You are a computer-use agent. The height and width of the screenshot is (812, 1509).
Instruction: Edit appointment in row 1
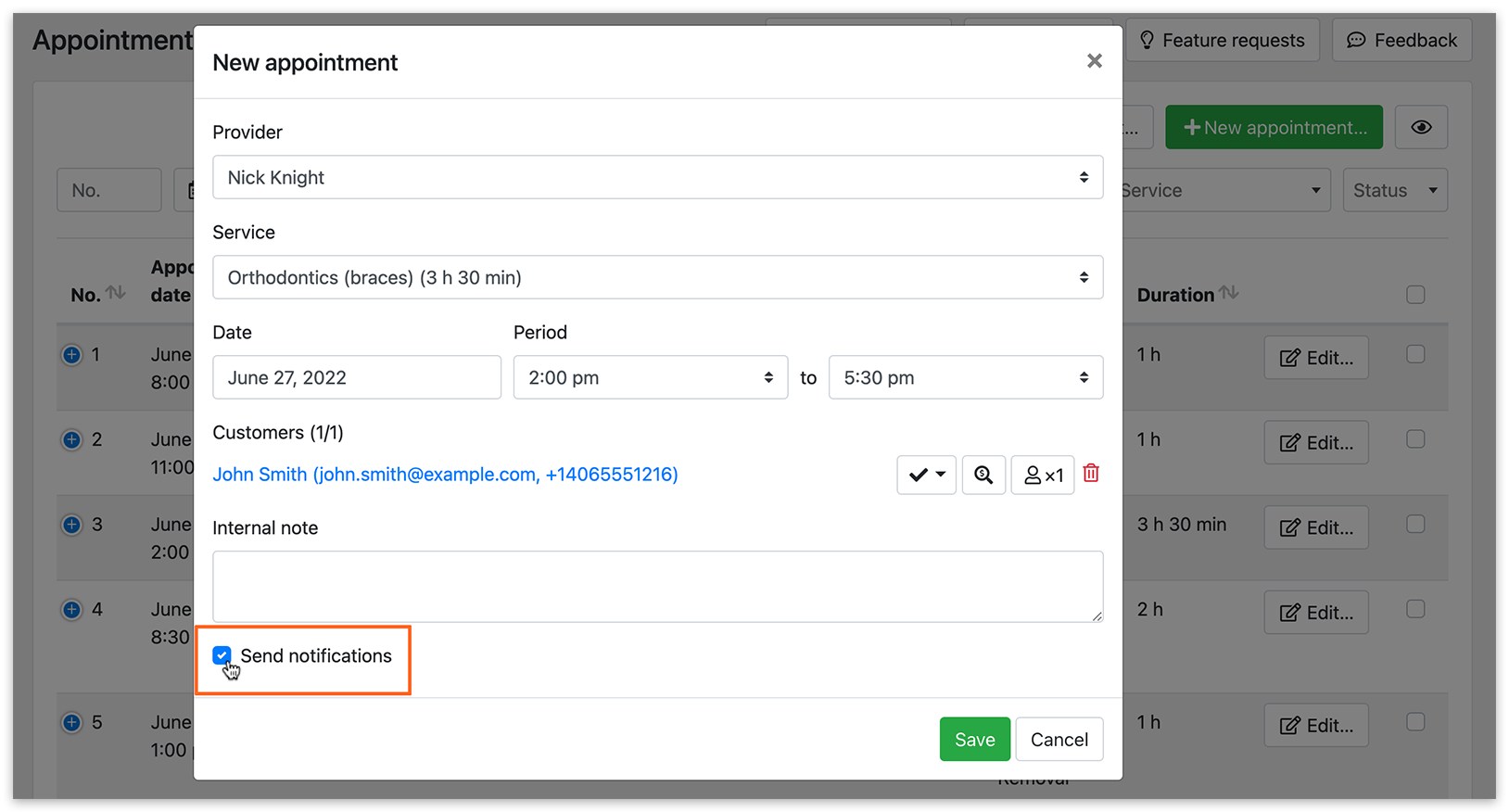(x=1316, y=358)
